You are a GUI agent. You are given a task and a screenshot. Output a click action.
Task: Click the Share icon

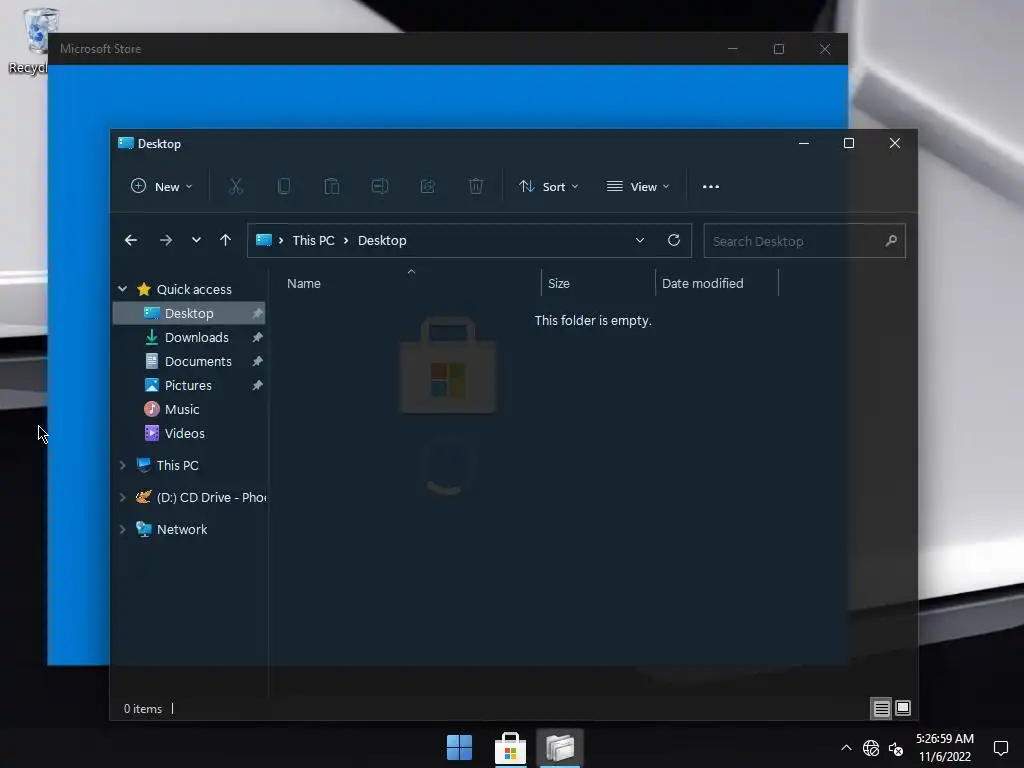coord(428,187)
